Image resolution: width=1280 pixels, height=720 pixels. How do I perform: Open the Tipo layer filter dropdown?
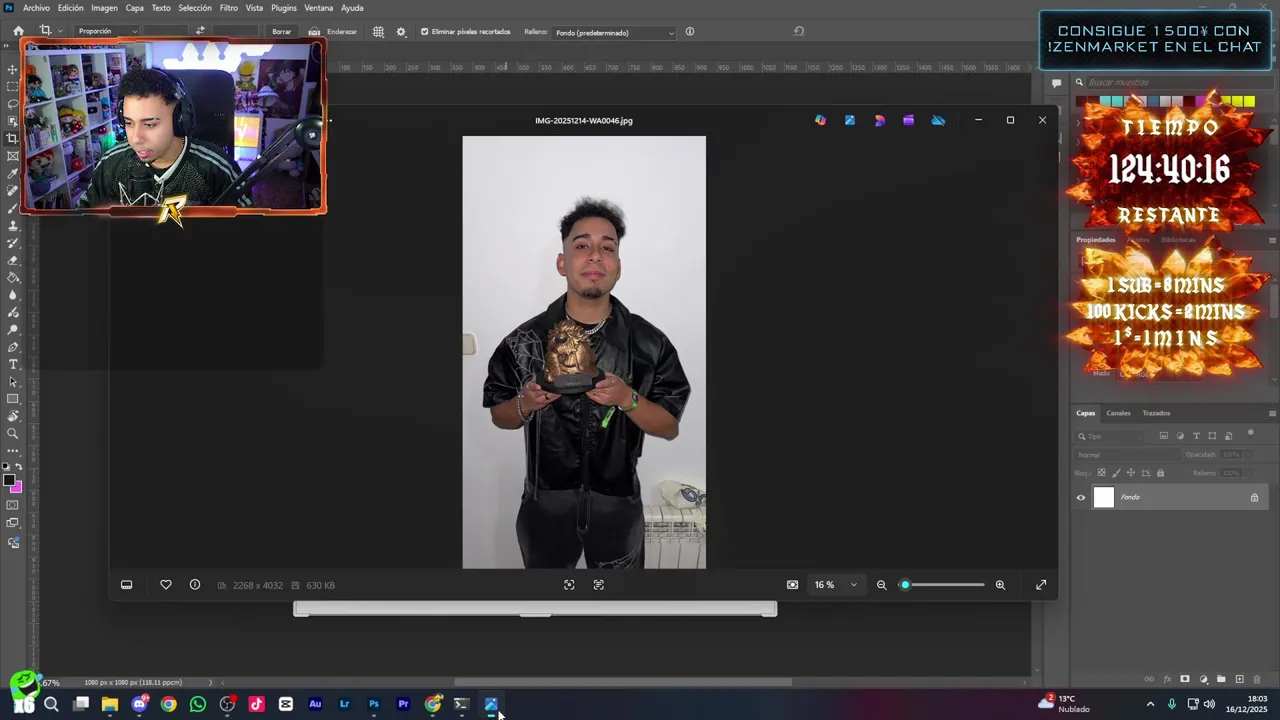pyautogui.click(x=1111, y=436)
